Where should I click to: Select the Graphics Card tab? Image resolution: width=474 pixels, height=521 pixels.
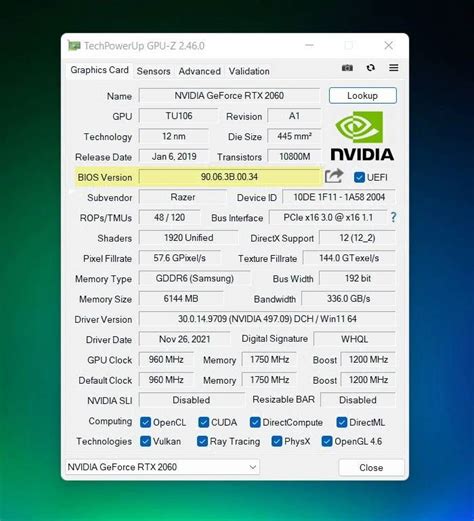99,70
